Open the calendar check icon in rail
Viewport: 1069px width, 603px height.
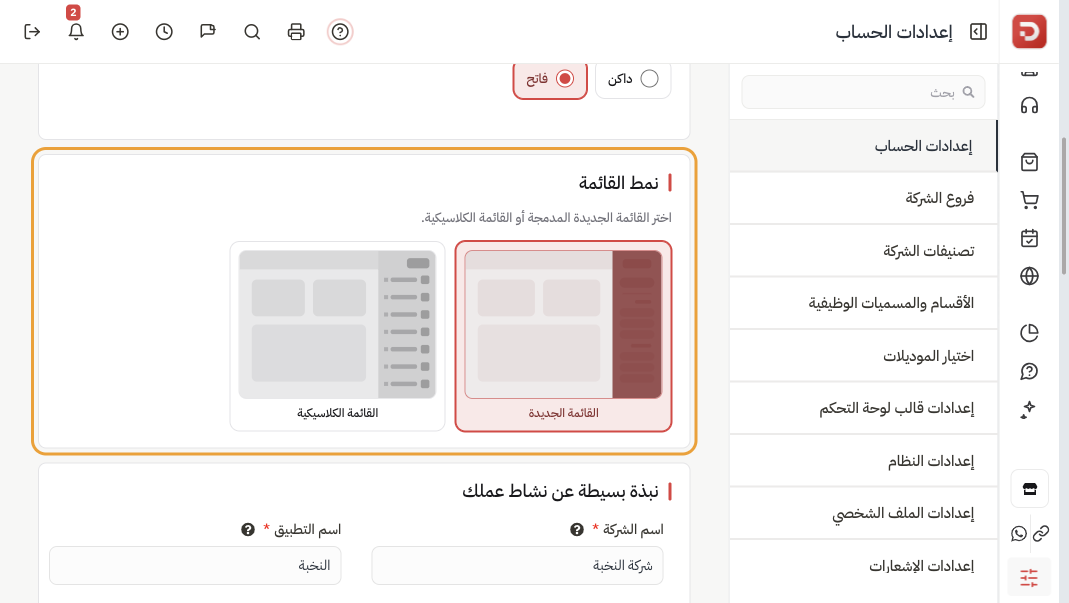[1029, 238]
